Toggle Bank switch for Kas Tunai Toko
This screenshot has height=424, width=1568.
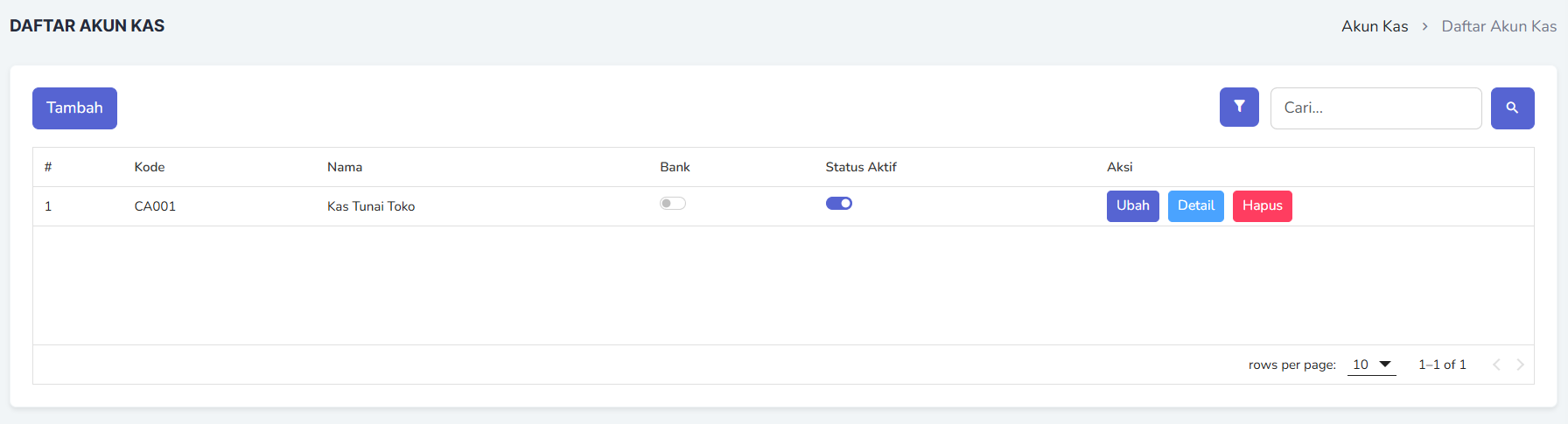click(x=672, y=204)
